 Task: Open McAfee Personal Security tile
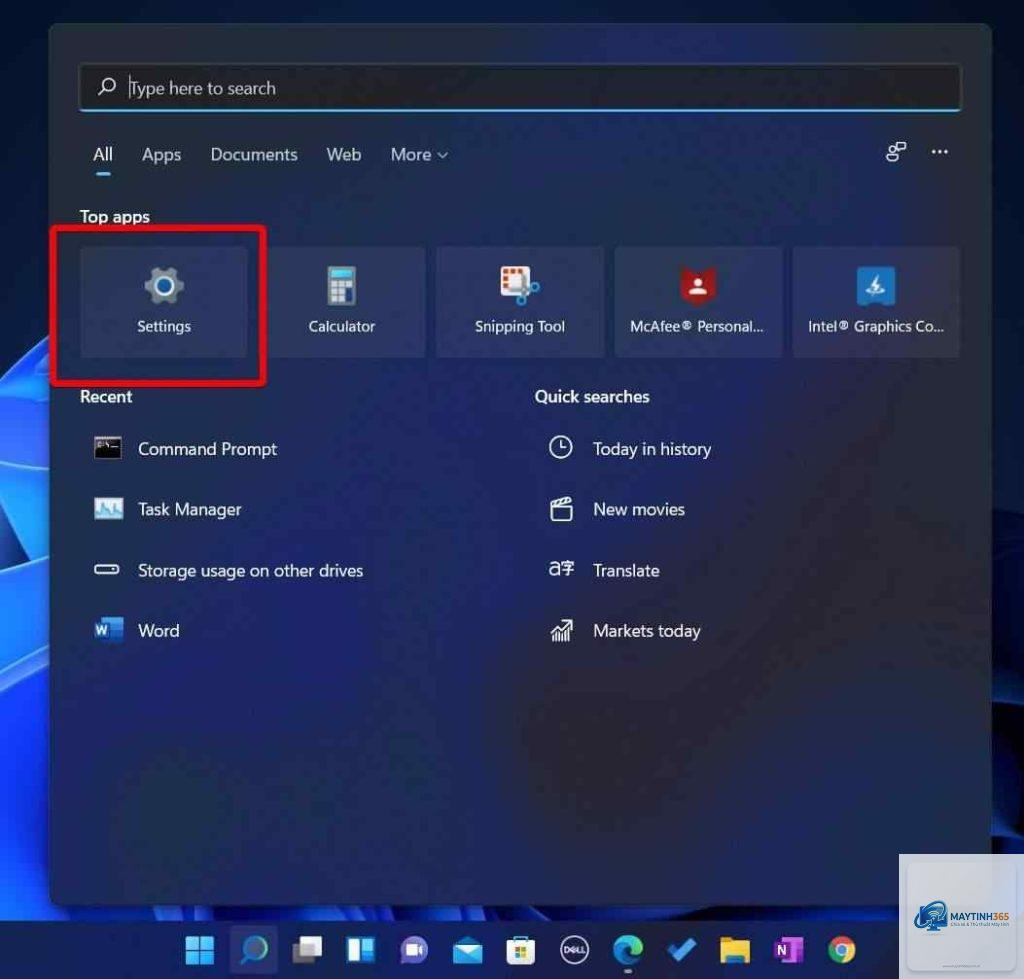697,302
